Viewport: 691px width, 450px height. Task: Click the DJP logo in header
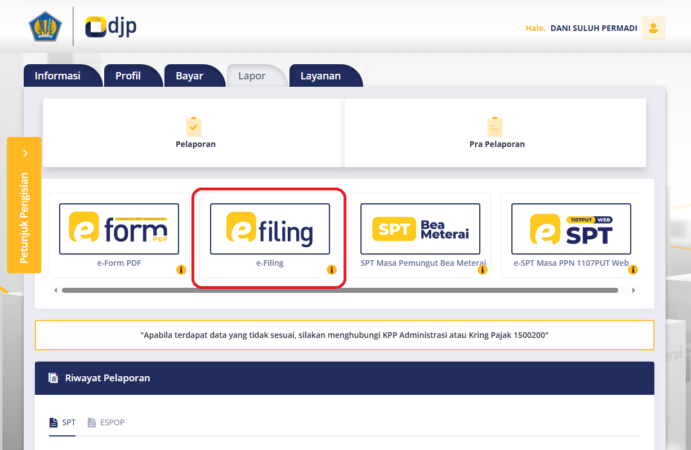[x=111, y=27]
